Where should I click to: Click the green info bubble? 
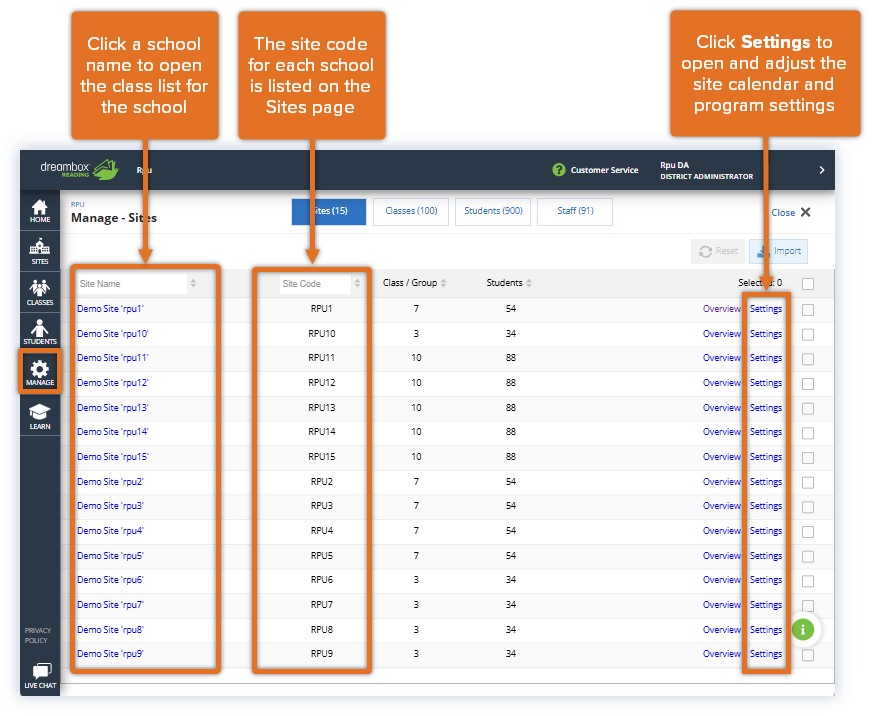[802, 629]
